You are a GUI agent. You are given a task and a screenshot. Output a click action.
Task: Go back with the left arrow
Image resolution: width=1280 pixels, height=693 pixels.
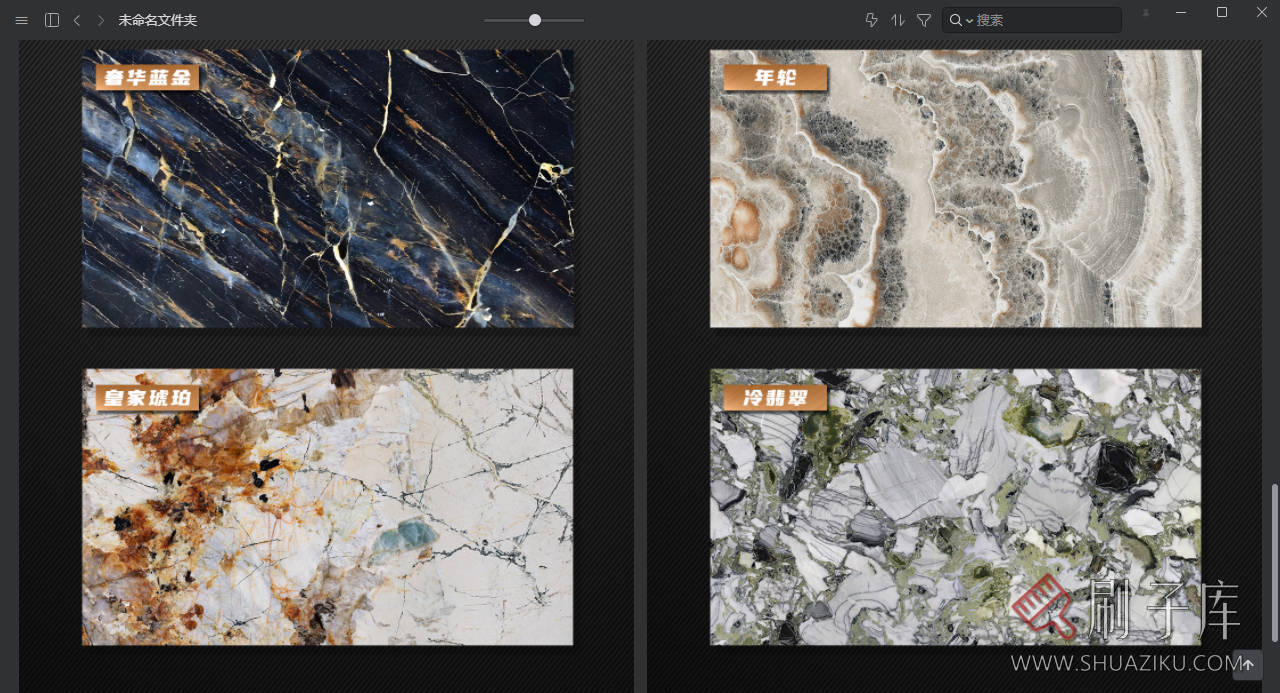tap(77, 20)
